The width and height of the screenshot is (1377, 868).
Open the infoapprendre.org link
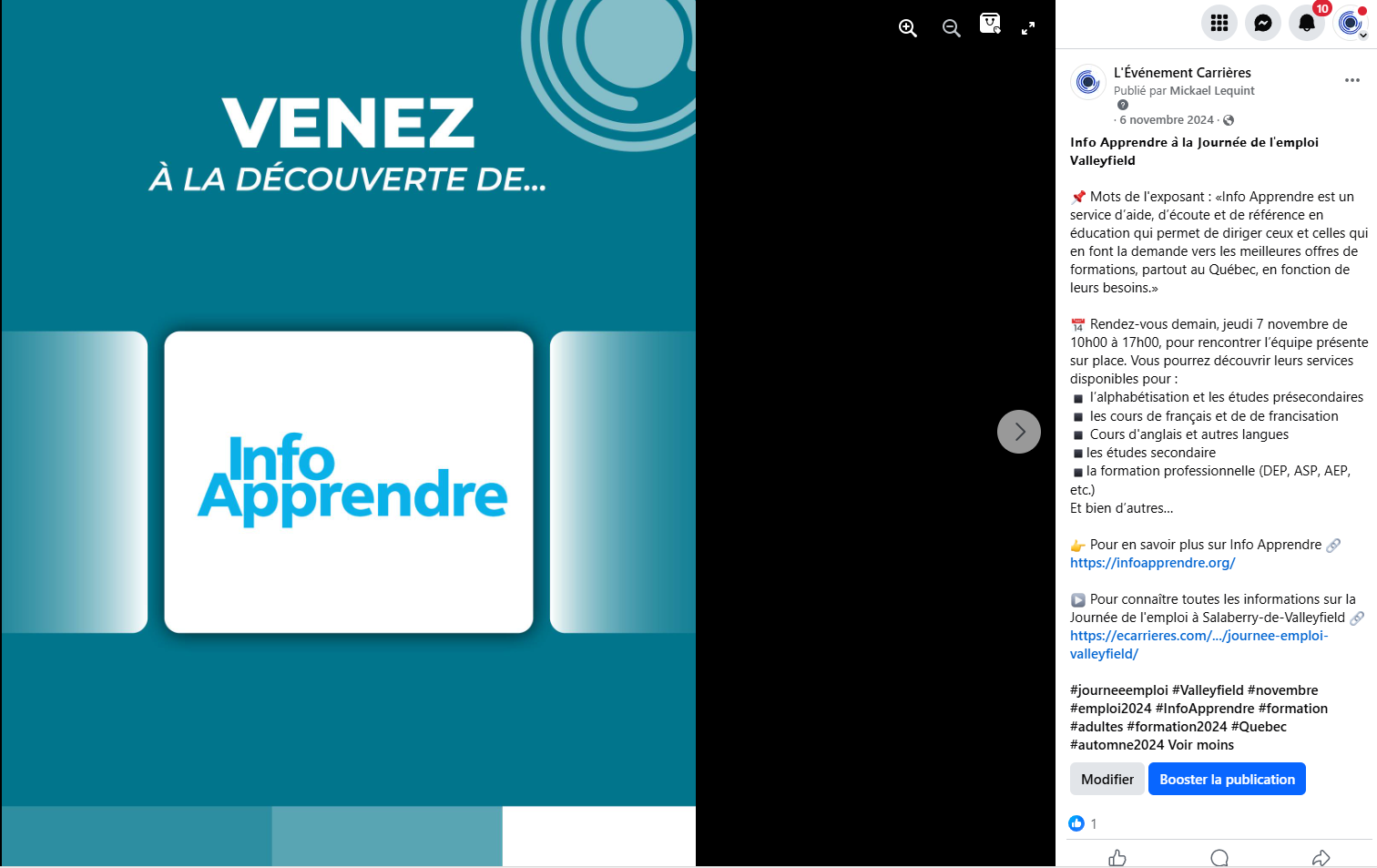(x=1152, y=563)
